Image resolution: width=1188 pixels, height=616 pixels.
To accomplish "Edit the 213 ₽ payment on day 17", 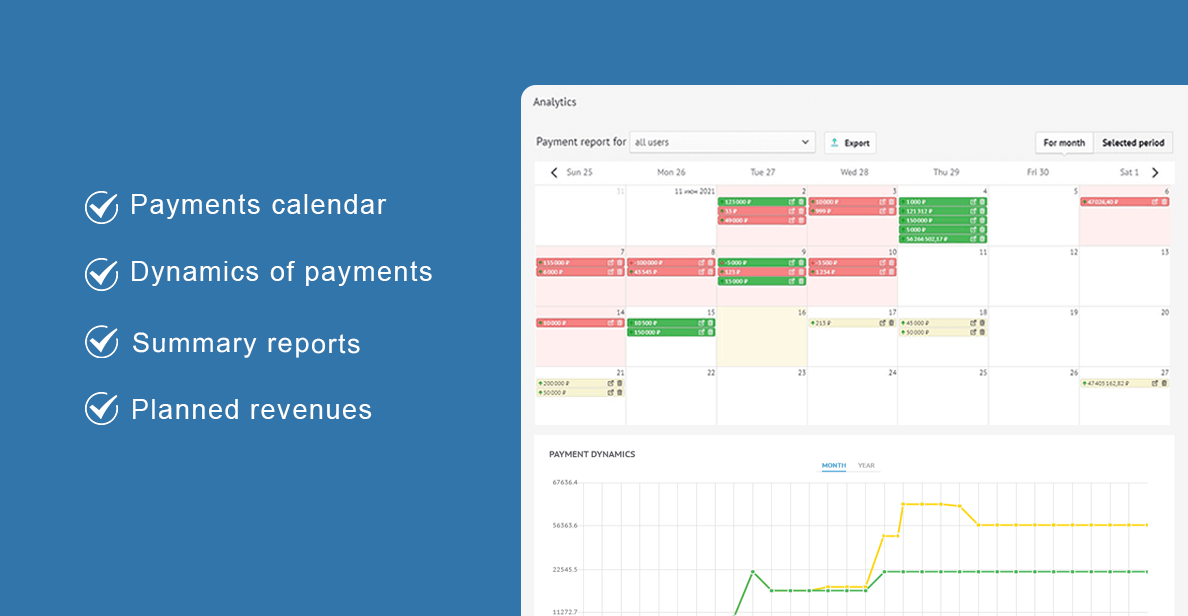I will click(882, 323).
